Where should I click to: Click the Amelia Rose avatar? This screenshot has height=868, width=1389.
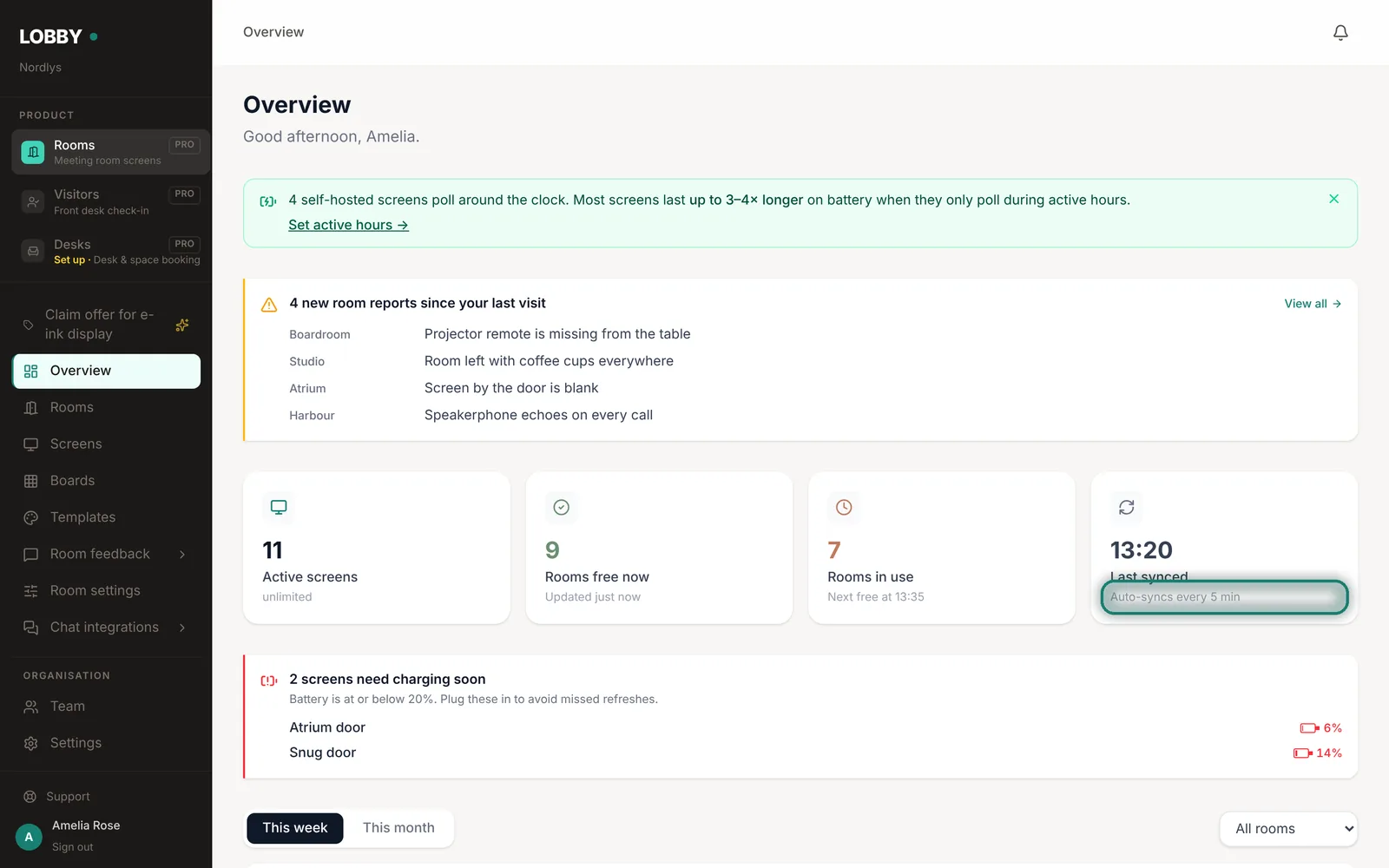29,837
